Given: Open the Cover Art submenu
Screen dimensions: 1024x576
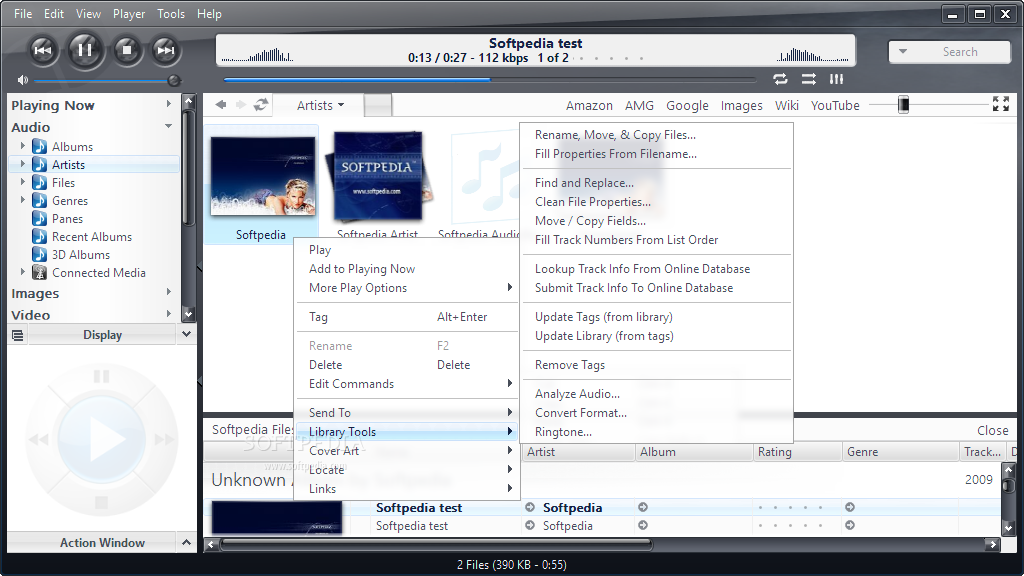Looking at the screenshot, I should [407, 451].
